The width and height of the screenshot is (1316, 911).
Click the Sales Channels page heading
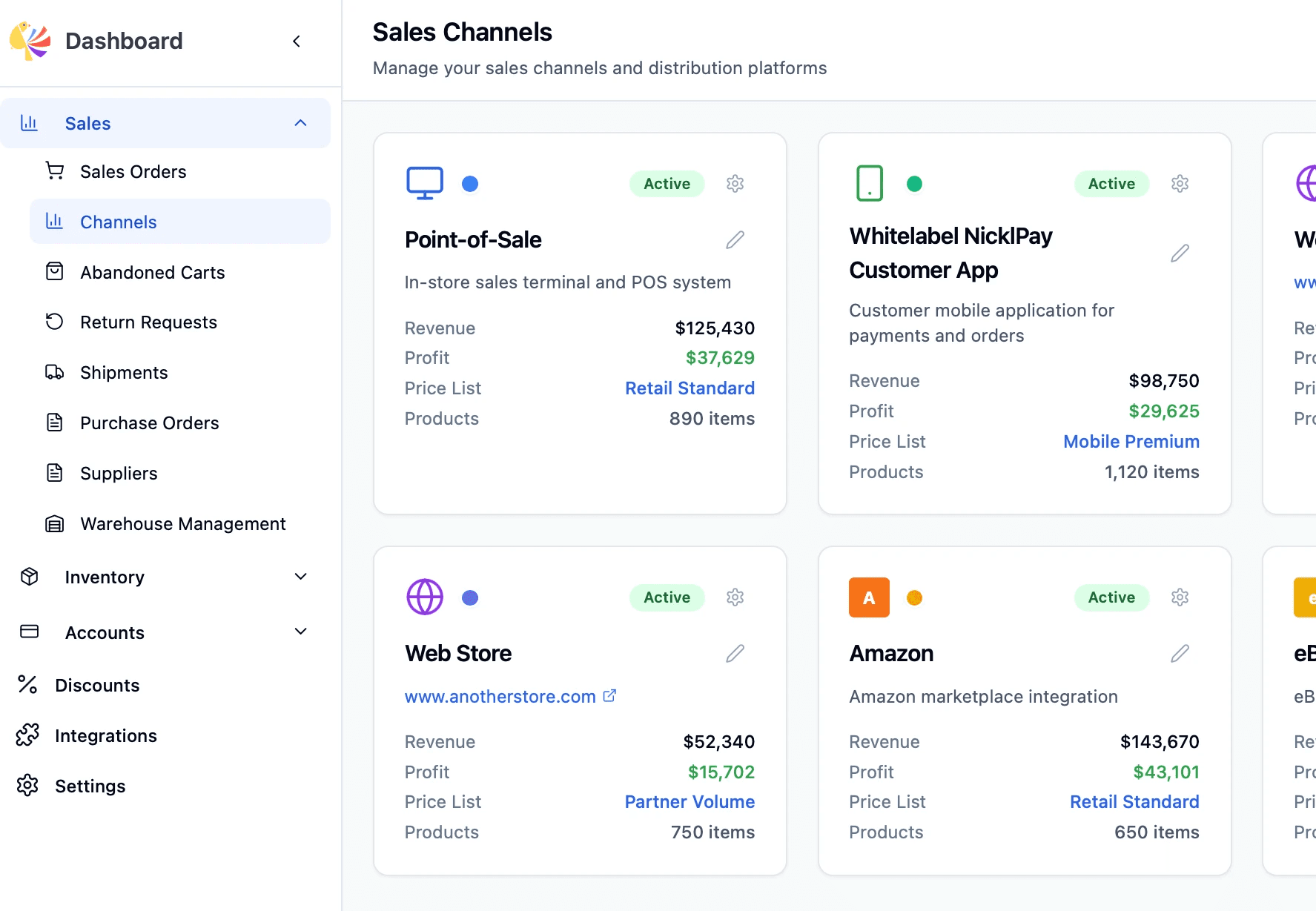(462, 33)
